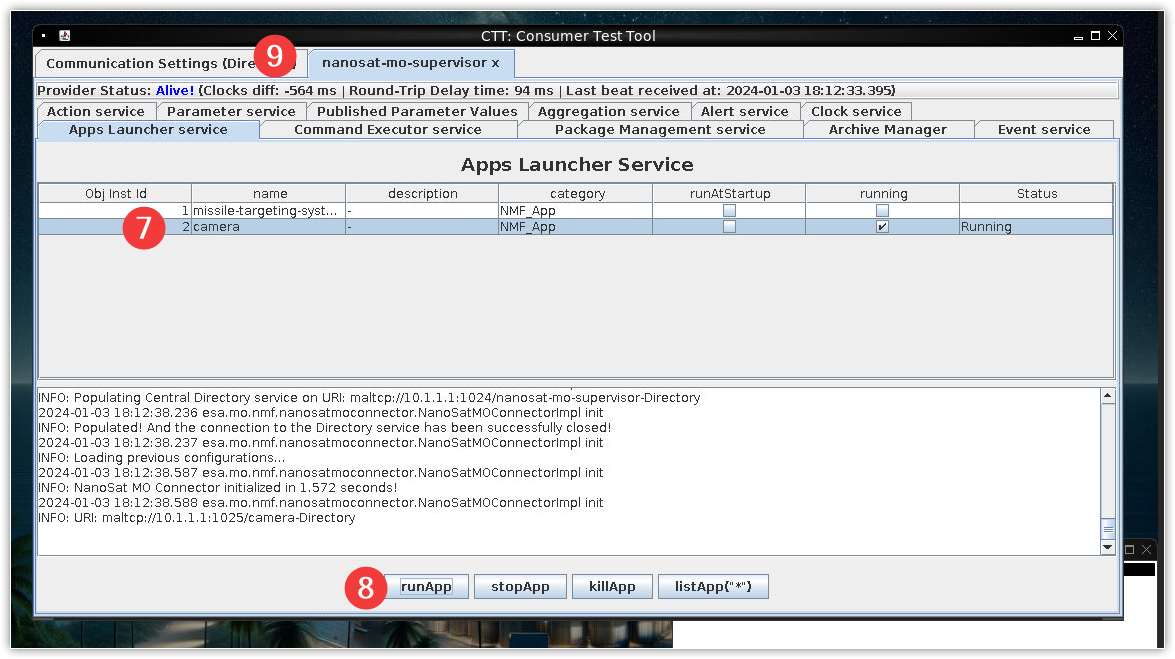Open the Package Management service tab
Viewport: 1175px width, 659px height.
(x=660, y=129)
